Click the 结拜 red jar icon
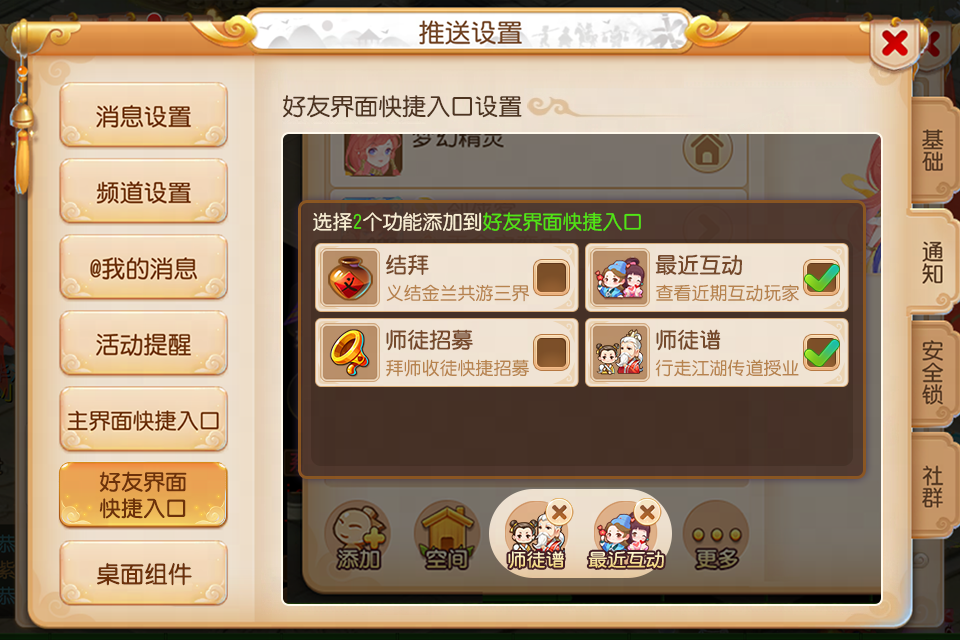Image resolution: width=960 pixels, height=640 pixels. click(350, 277)
